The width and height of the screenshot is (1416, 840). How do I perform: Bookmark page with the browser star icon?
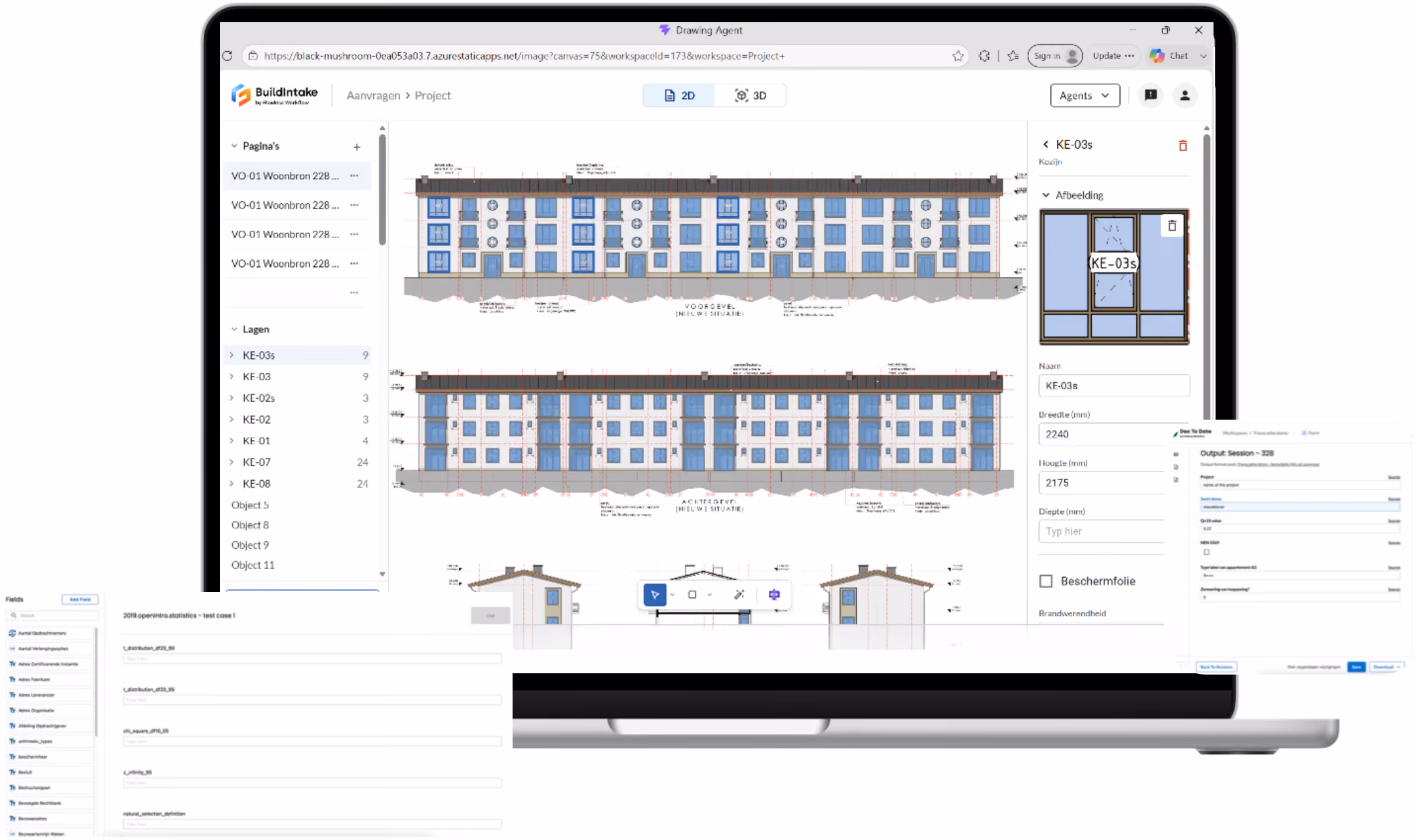tap(958, 56)
